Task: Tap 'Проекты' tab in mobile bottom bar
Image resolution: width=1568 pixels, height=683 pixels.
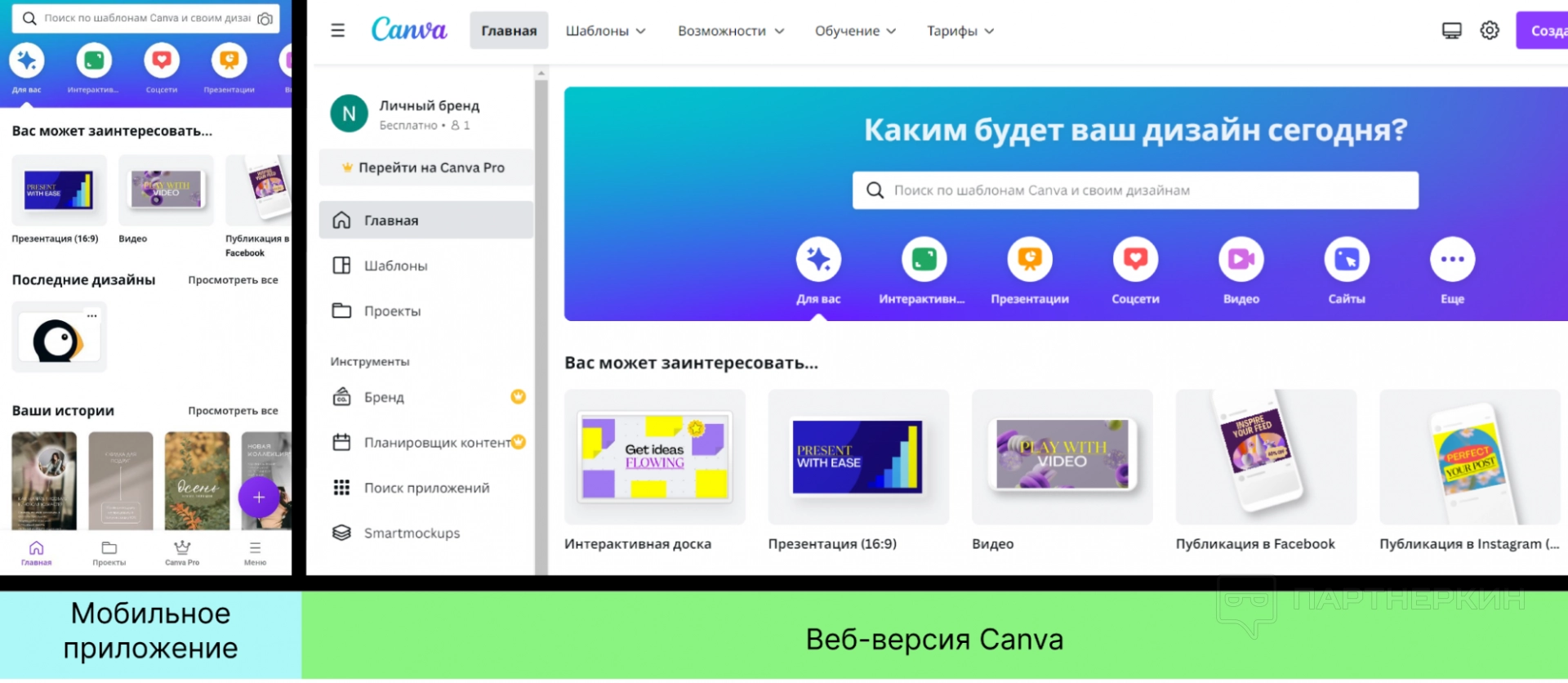Action: pos(109,553)
